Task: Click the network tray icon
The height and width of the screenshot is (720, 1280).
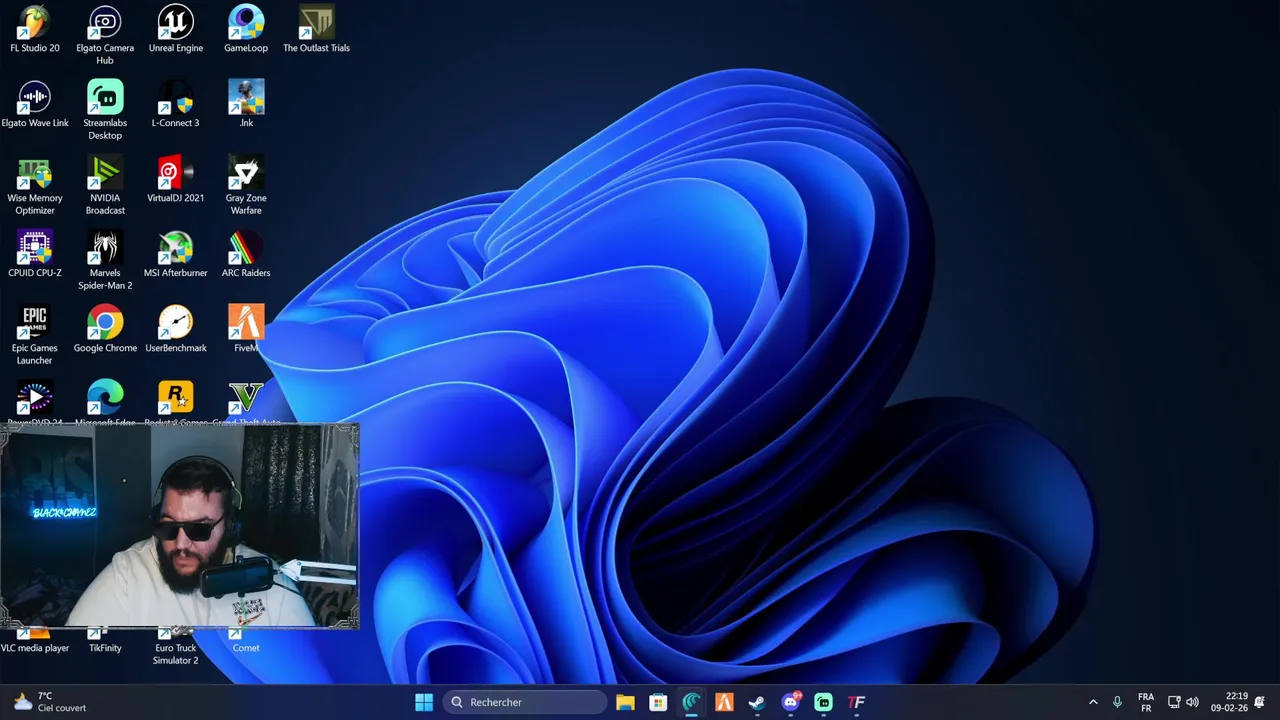Action: (1174, 702)
